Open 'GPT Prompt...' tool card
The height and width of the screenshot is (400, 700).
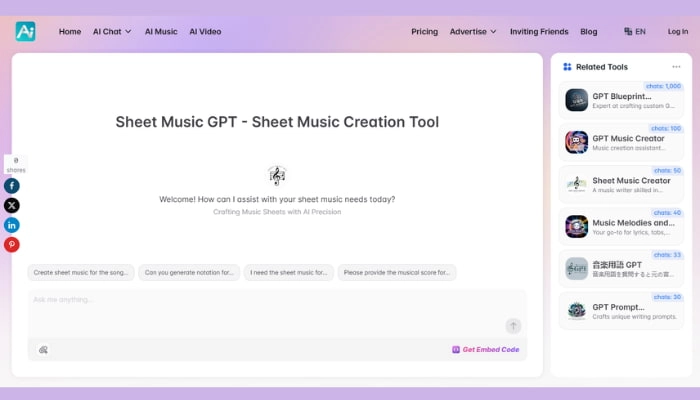click(x=621, y=311)
